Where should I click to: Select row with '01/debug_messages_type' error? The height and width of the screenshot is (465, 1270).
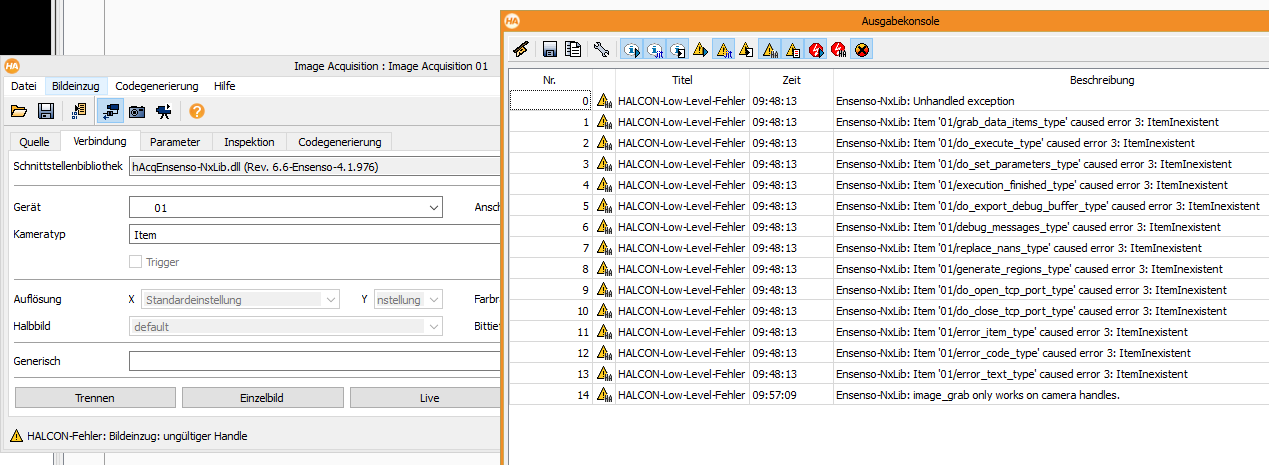888,227
